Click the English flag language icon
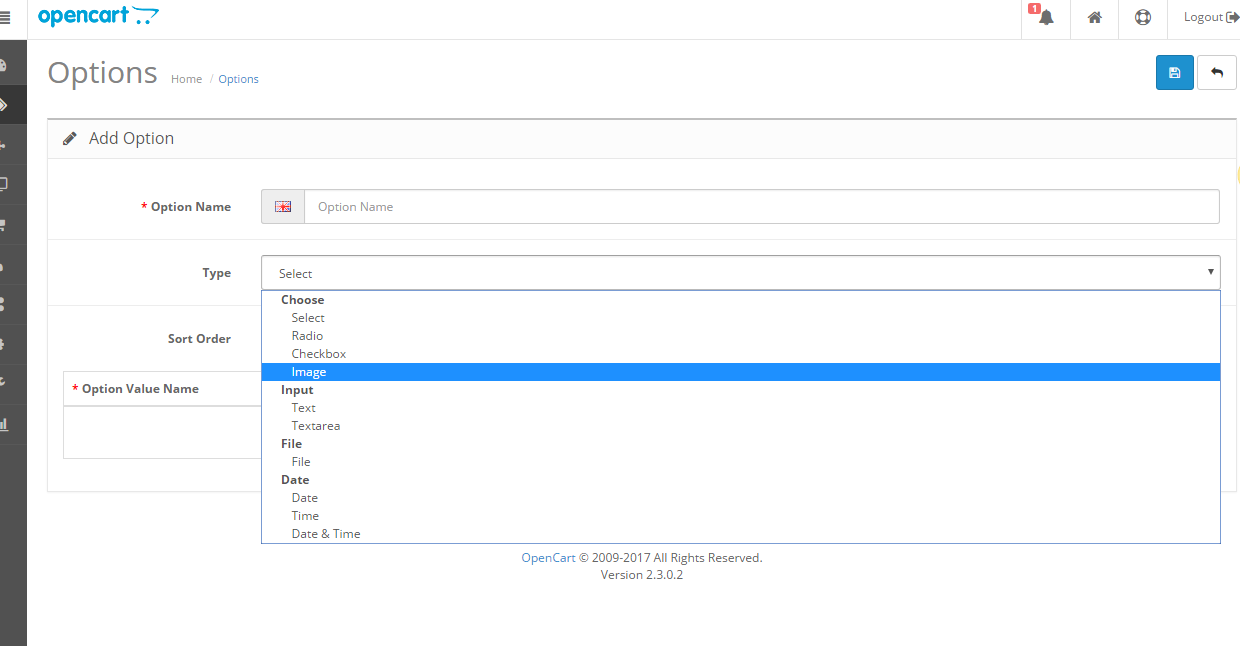Screen dimensions: 1240x646 click(x=283, y=207)
